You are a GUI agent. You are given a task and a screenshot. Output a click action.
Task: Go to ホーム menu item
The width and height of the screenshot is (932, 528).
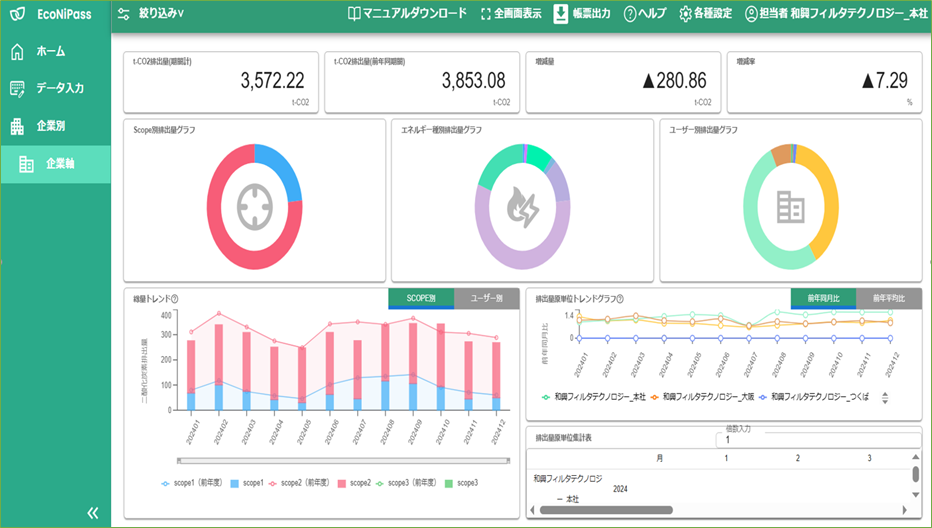coord(51,52)
